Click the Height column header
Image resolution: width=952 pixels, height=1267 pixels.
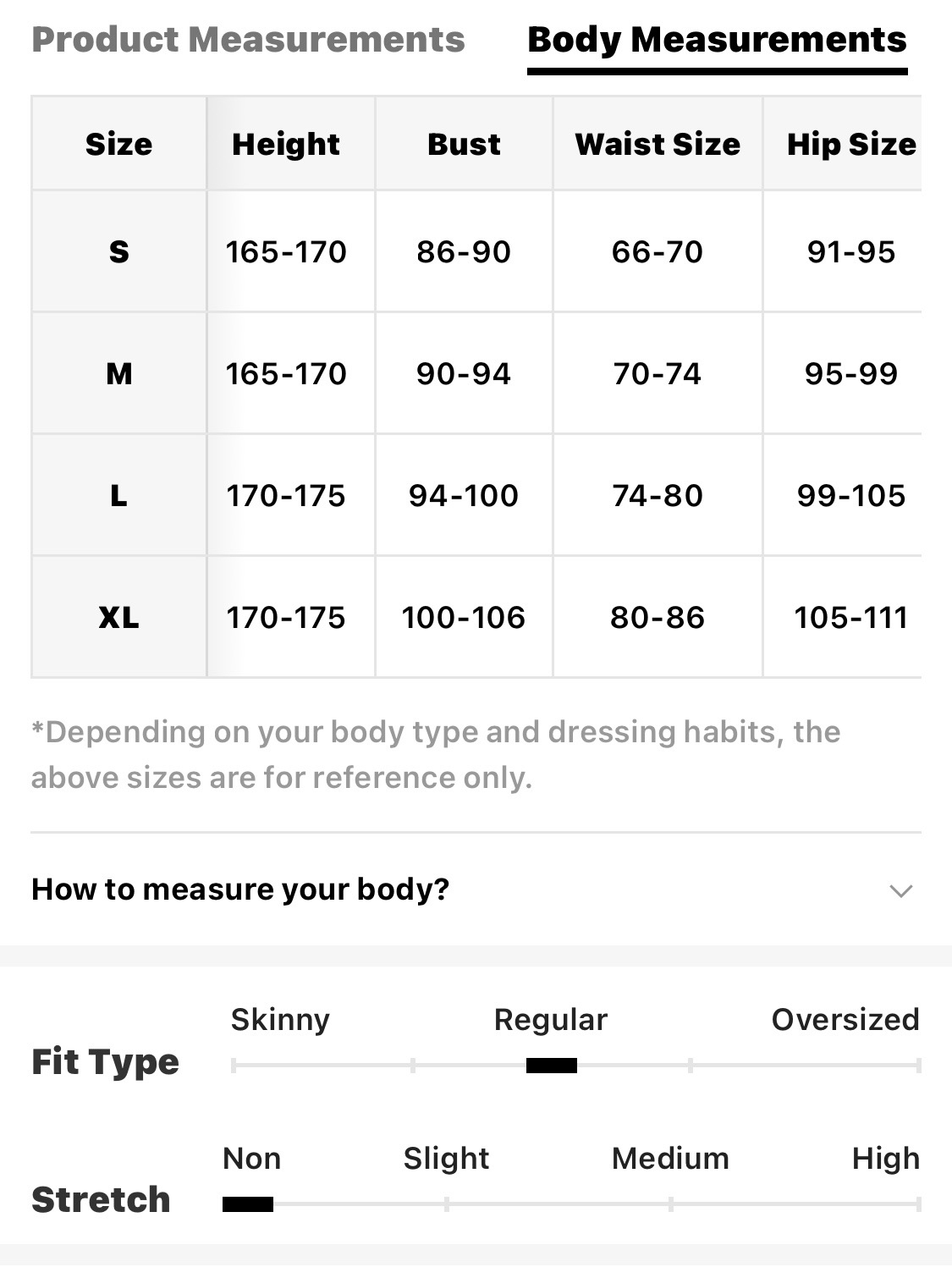click(x=286, y=144)
